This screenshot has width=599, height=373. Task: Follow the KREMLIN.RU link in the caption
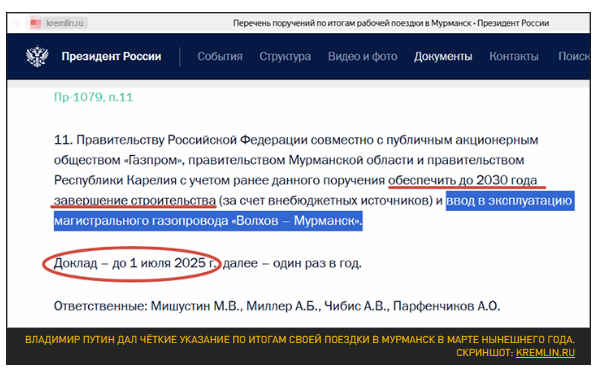click(545, 352)
